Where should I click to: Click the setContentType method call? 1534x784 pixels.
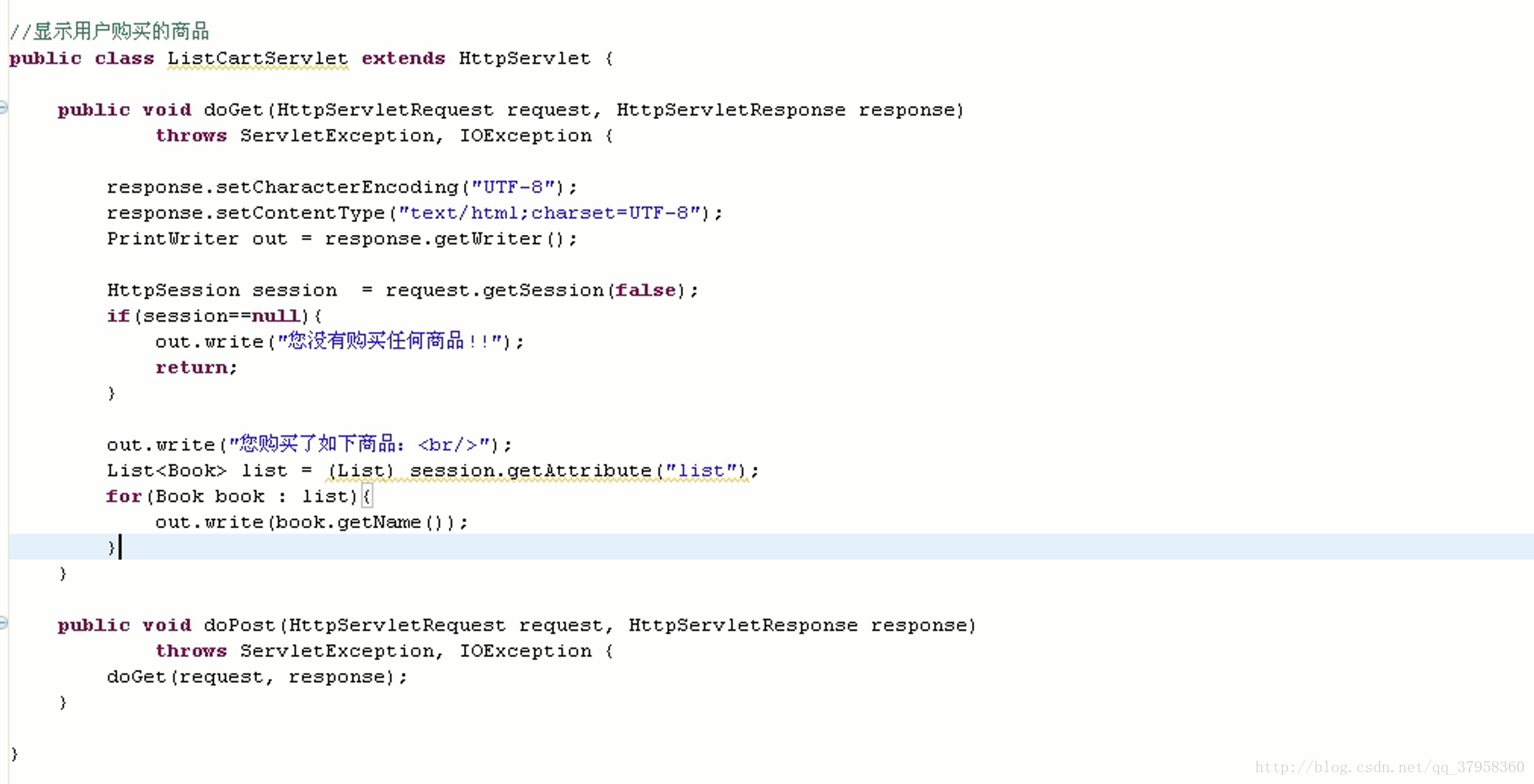(x=301, y=213)
